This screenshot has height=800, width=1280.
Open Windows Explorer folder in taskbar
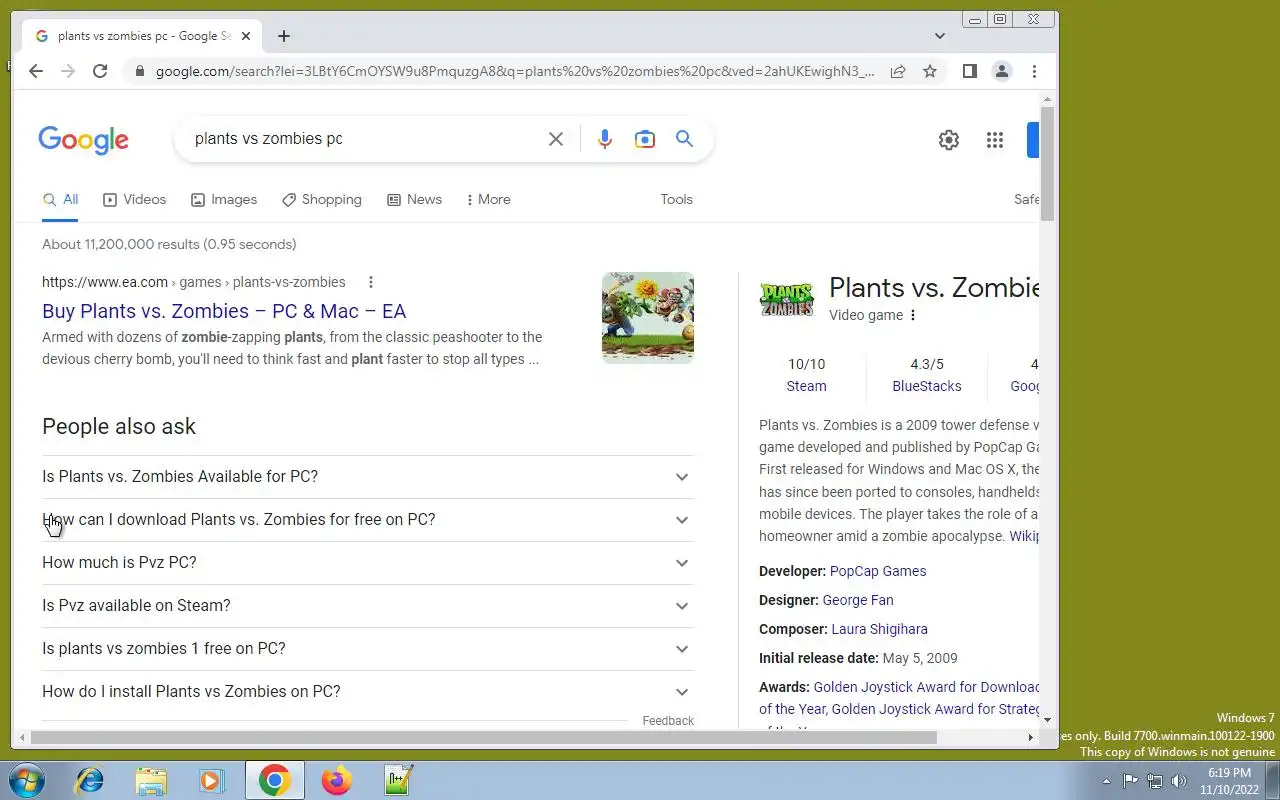[x=151, y=780]
